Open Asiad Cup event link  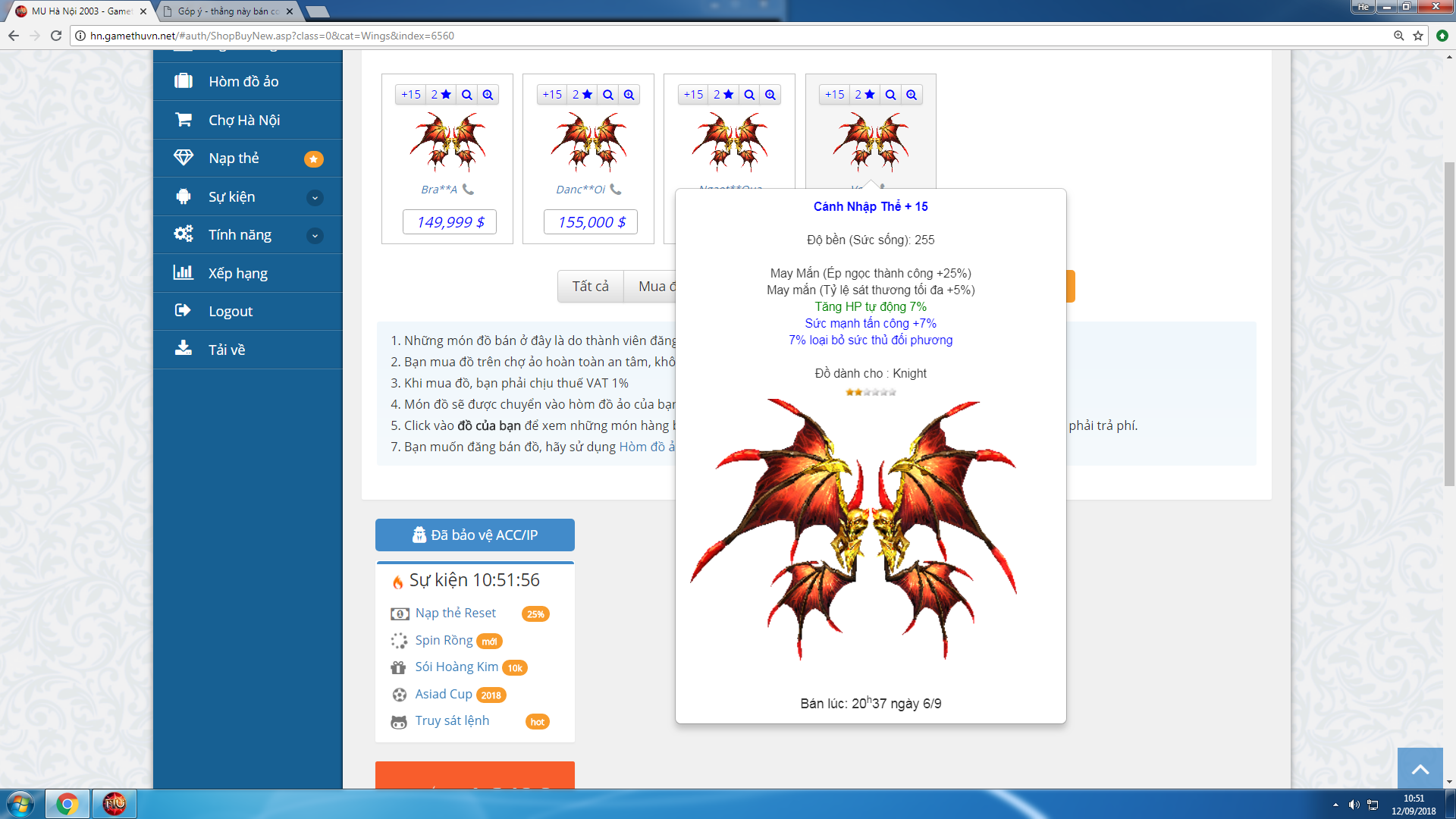444,694
